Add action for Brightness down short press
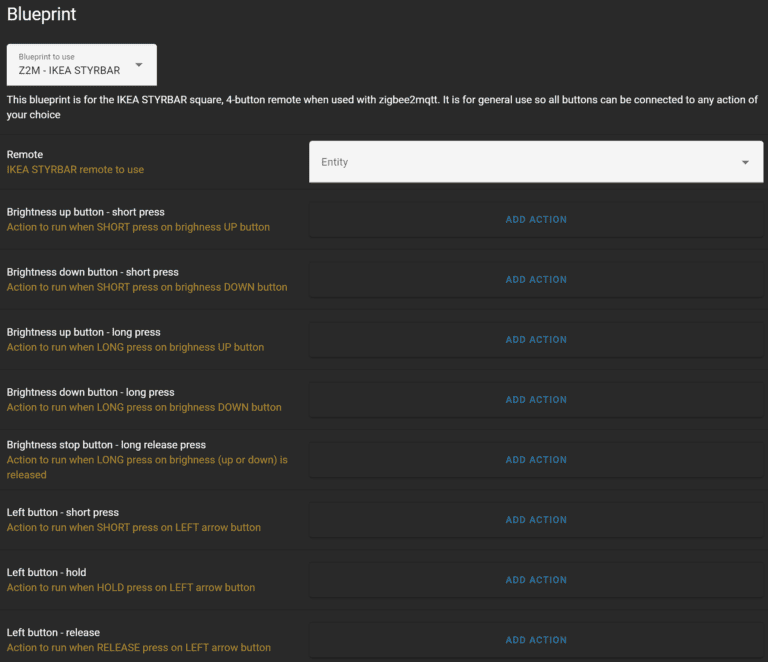The width and height of the screenshot is (768, 662). click(x=536, y=280)
